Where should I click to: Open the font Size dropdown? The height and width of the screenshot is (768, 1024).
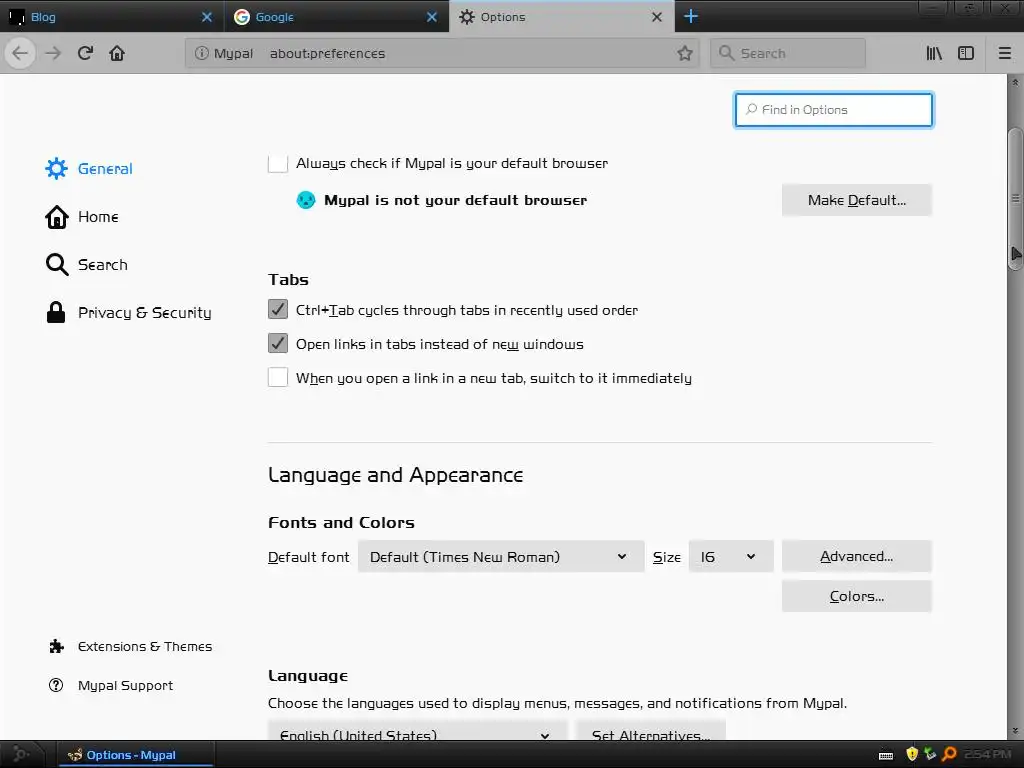point(731,556)
